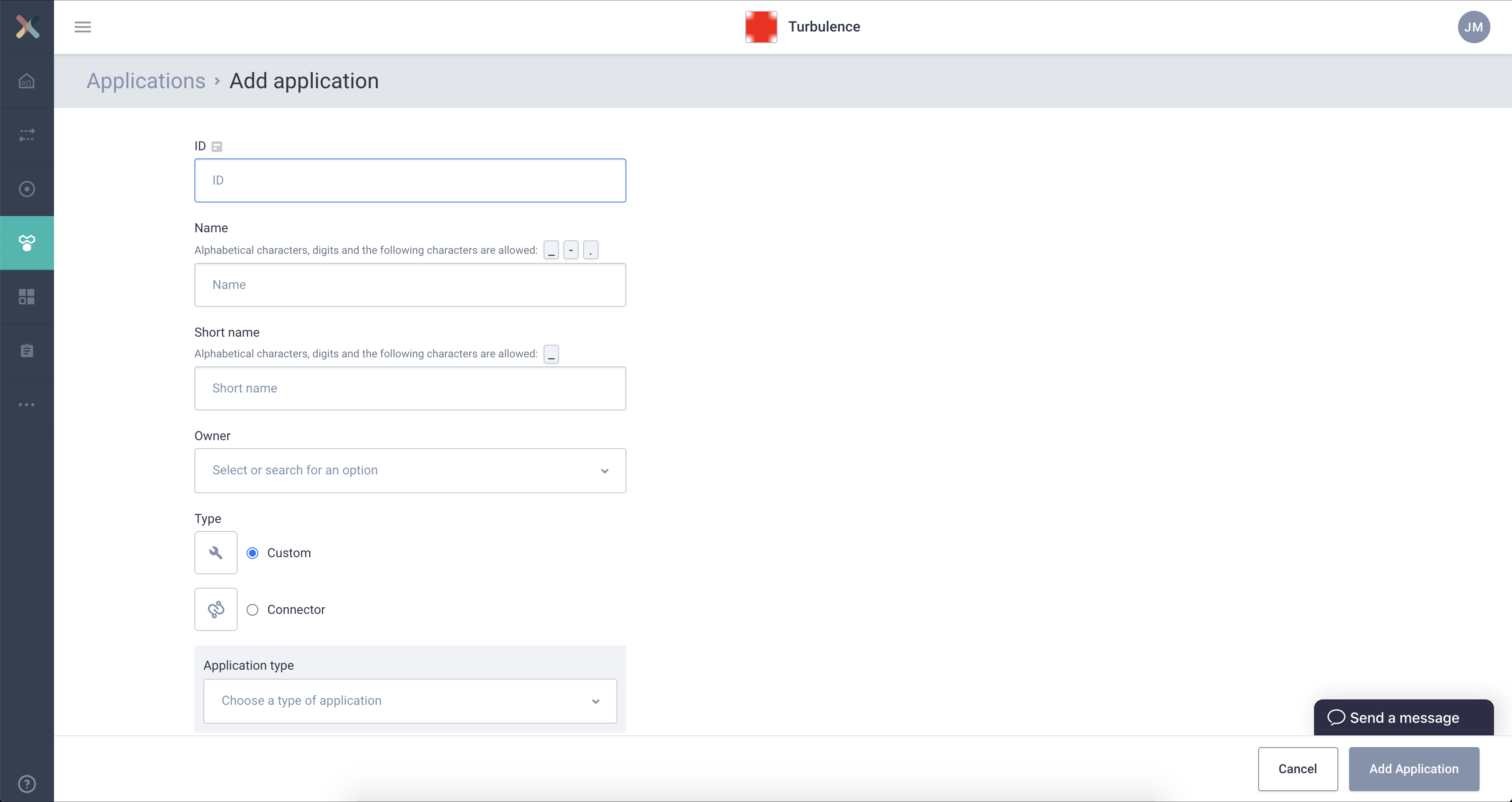Click the transfer/arrows icon in sidebar
This screenshot has height=802, width=1512.
click(27, 135)
